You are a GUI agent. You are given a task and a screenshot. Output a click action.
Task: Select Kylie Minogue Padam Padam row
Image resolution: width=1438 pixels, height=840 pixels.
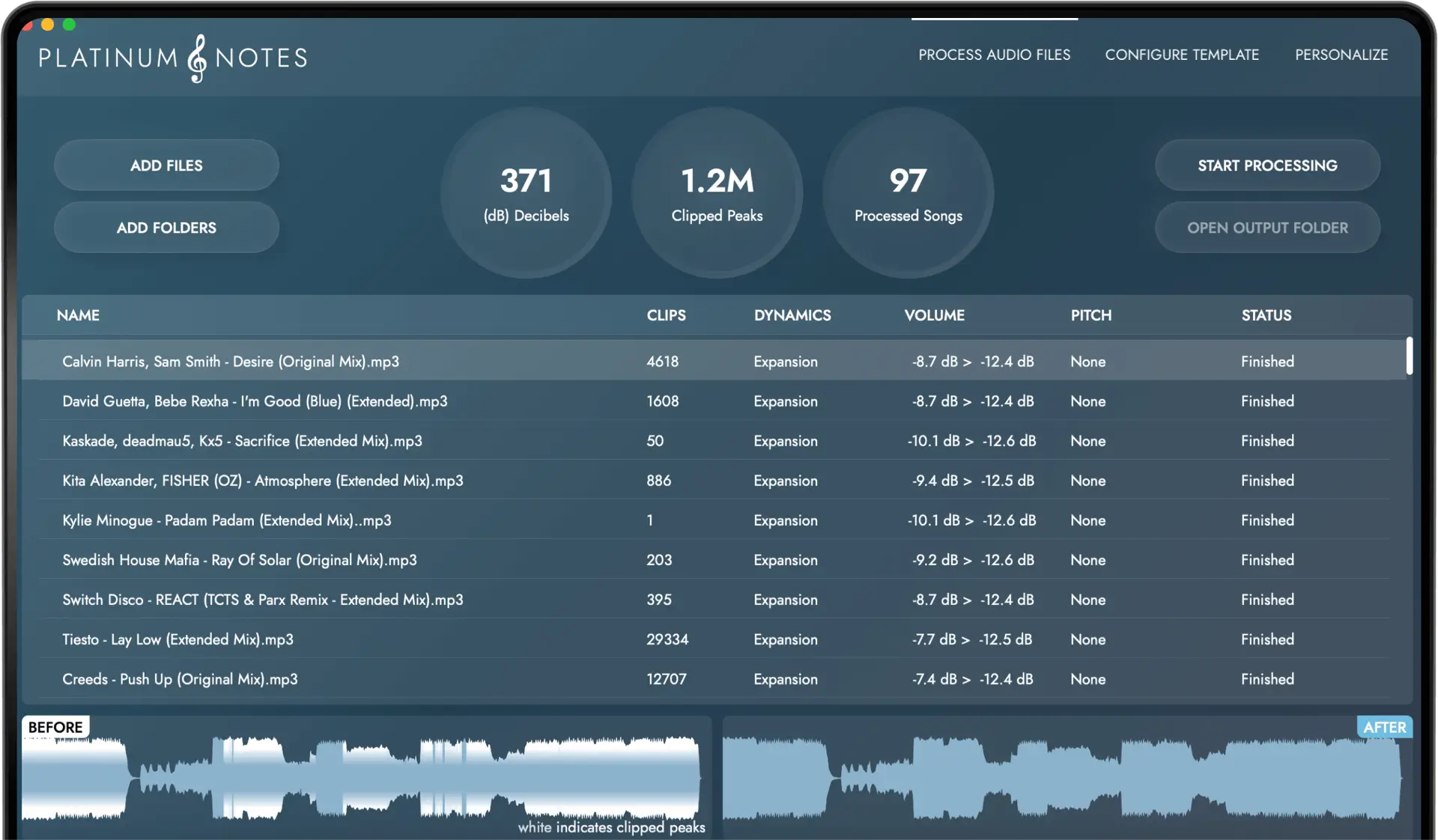[226, 520]
